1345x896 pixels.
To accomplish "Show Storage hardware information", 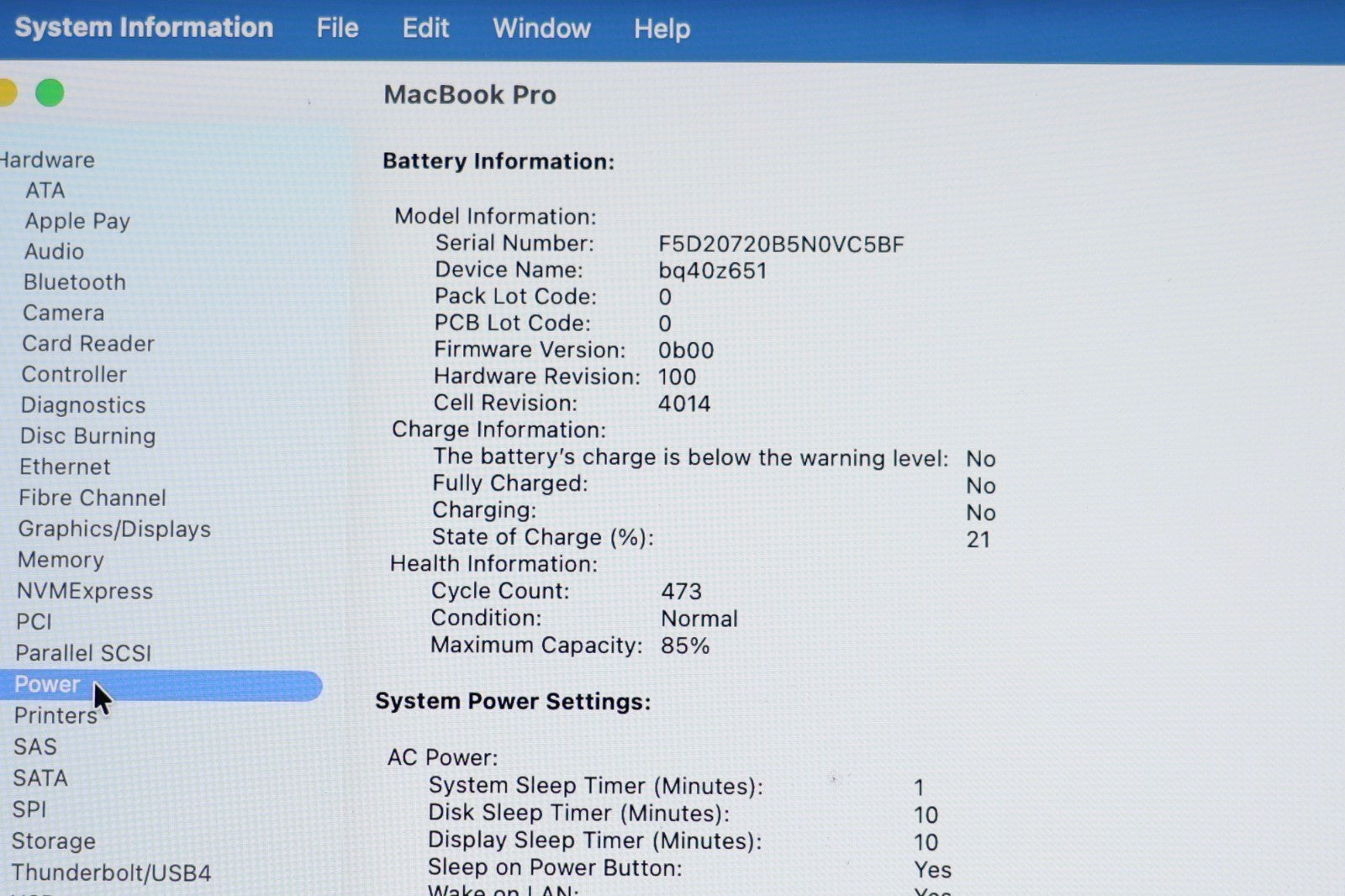I will pyautogui.click(x=54, y=841).
